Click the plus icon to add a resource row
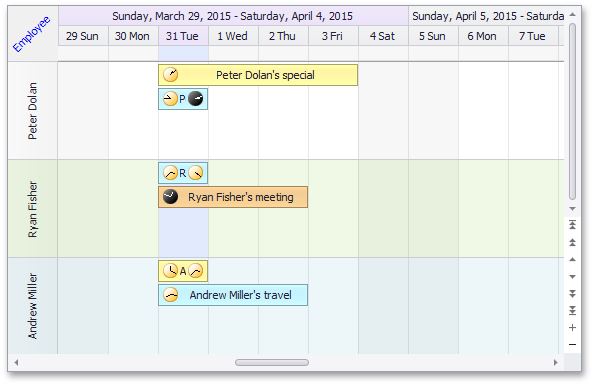Image resolution: width=595 pixels, height=387 pixels. tap(573, 327)
